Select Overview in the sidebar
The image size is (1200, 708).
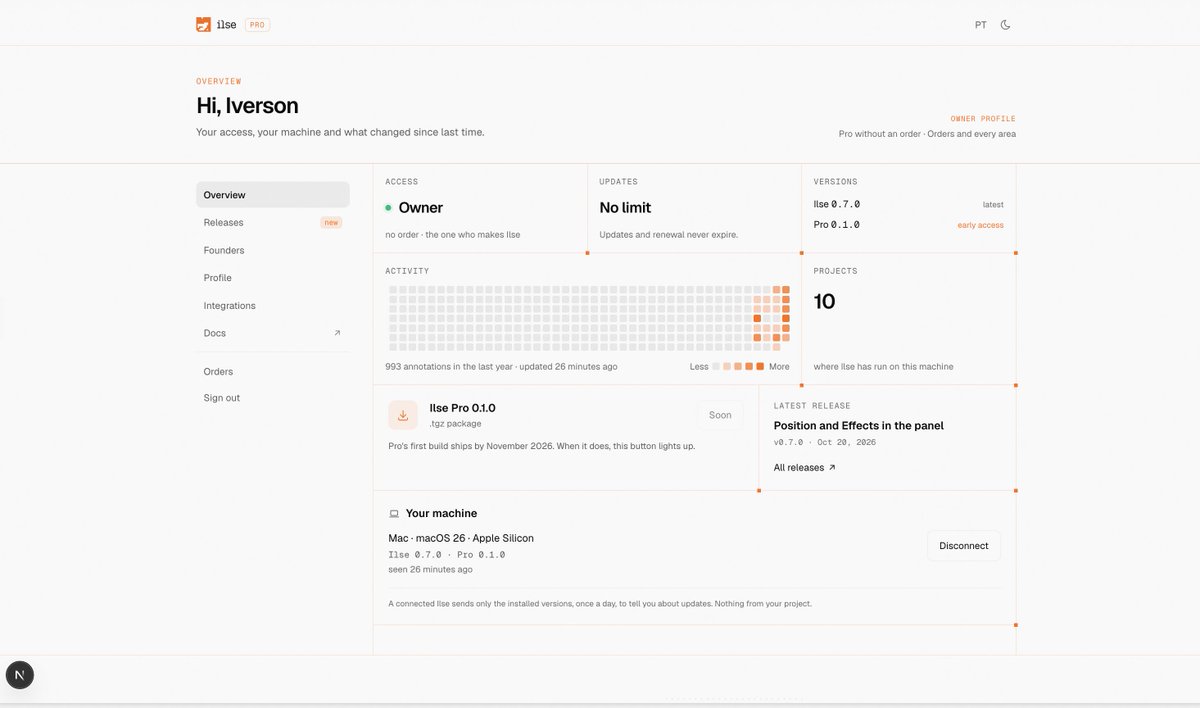pyautogui.click(x=273, y=195)
